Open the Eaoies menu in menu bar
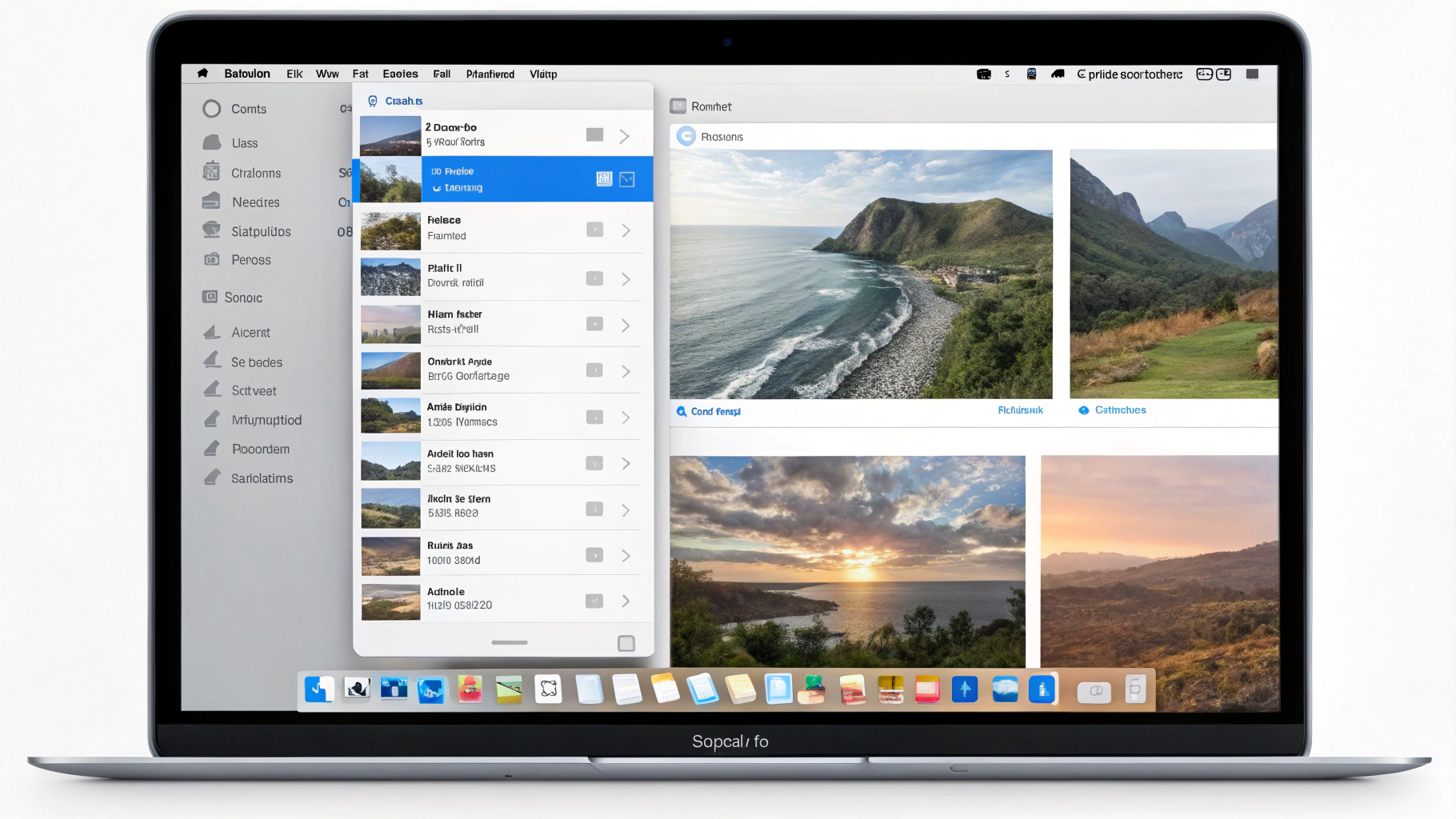This screenshot has height=819, width=1456. tap(400, 74)
